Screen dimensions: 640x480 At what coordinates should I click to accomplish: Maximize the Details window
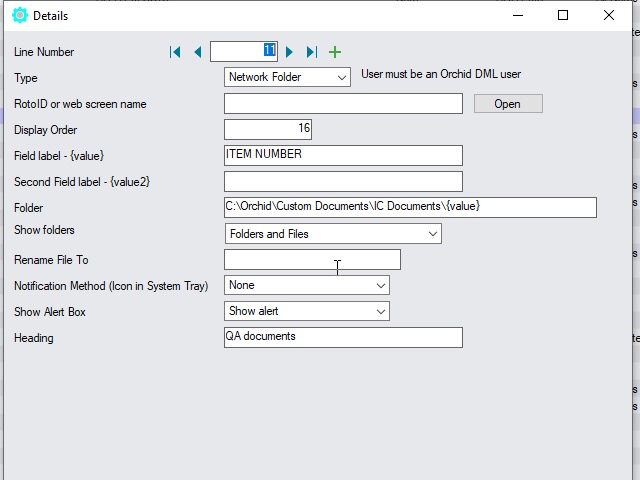[563, 15]
